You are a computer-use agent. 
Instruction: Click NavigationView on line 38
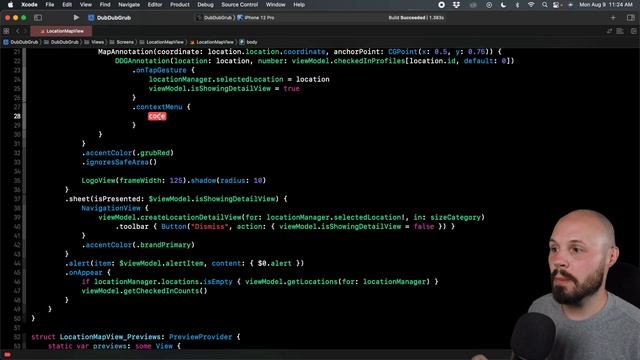(x=111, y=208)
